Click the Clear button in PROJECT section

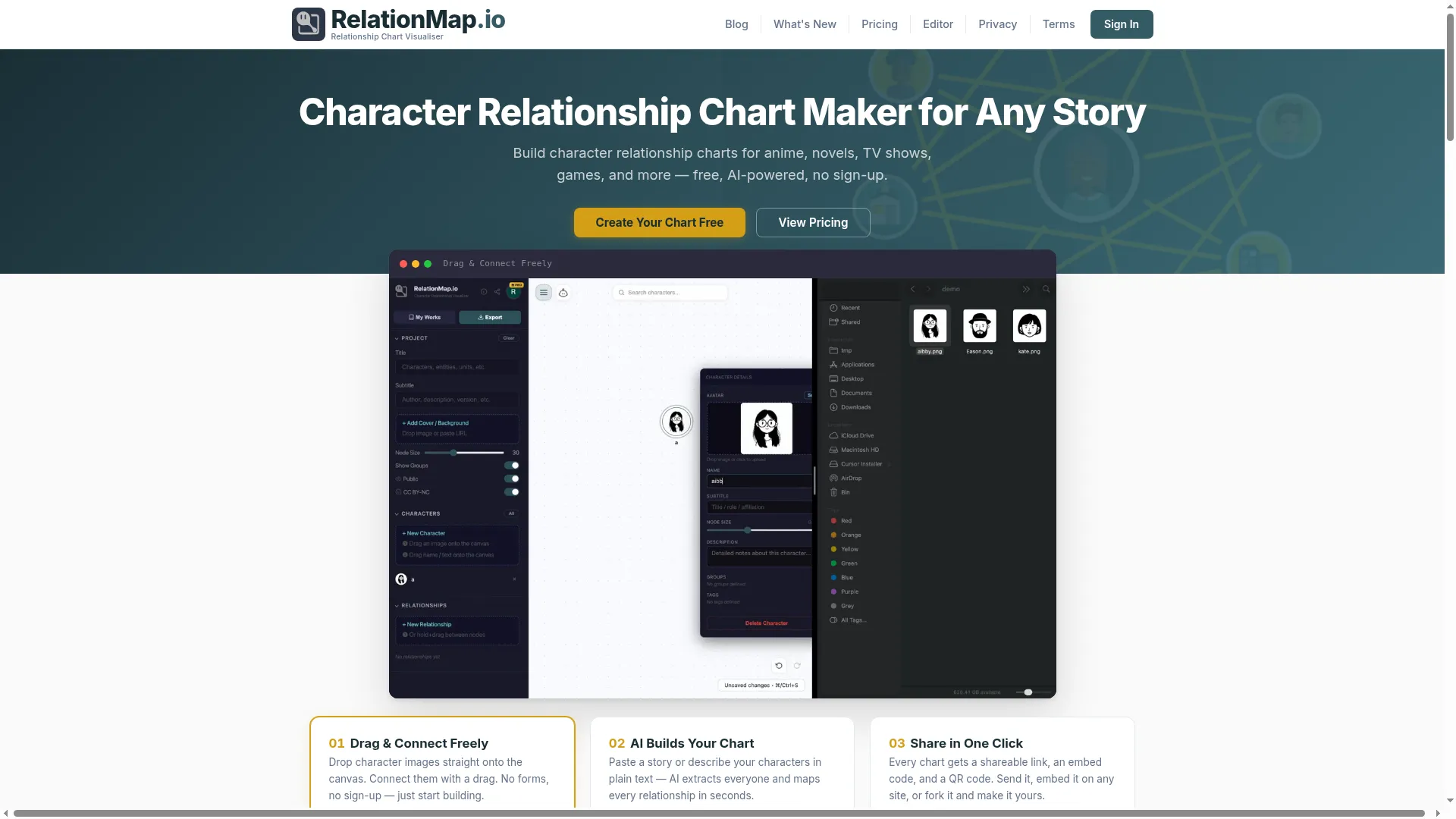[x=509, y=338]
